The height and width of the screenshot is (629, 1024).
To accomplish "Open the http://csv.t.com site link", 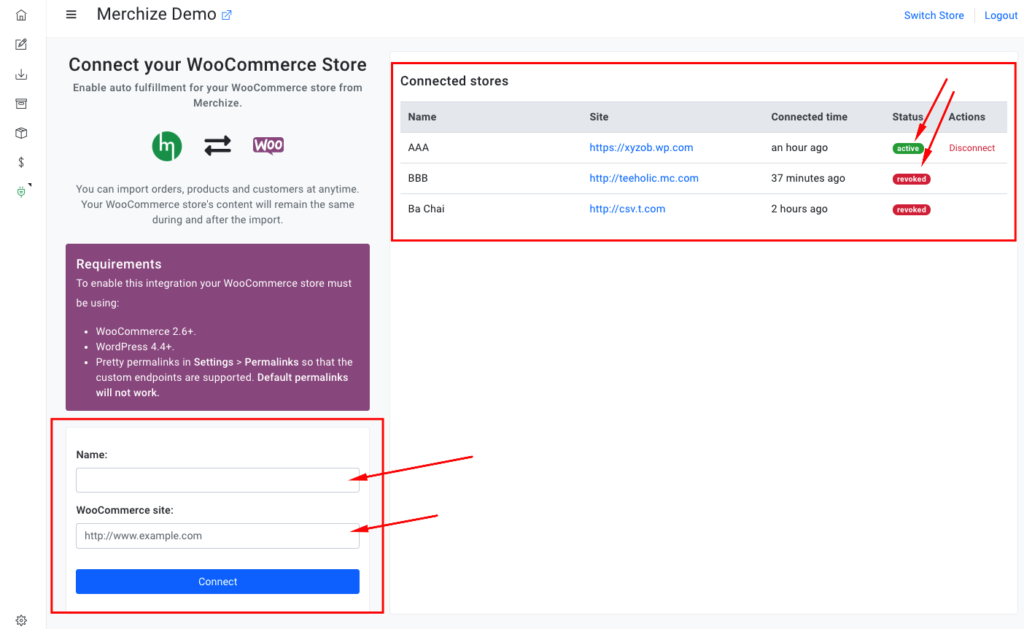I will click(627, 209).
